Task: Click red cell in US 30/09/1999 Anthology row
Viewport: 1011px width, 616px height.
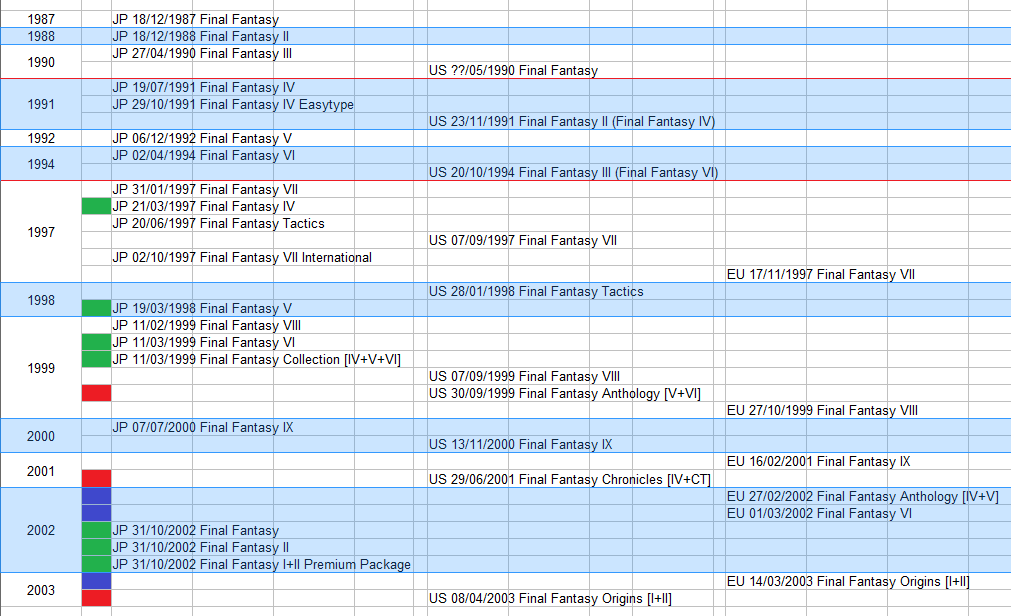Action: [97, 393]
